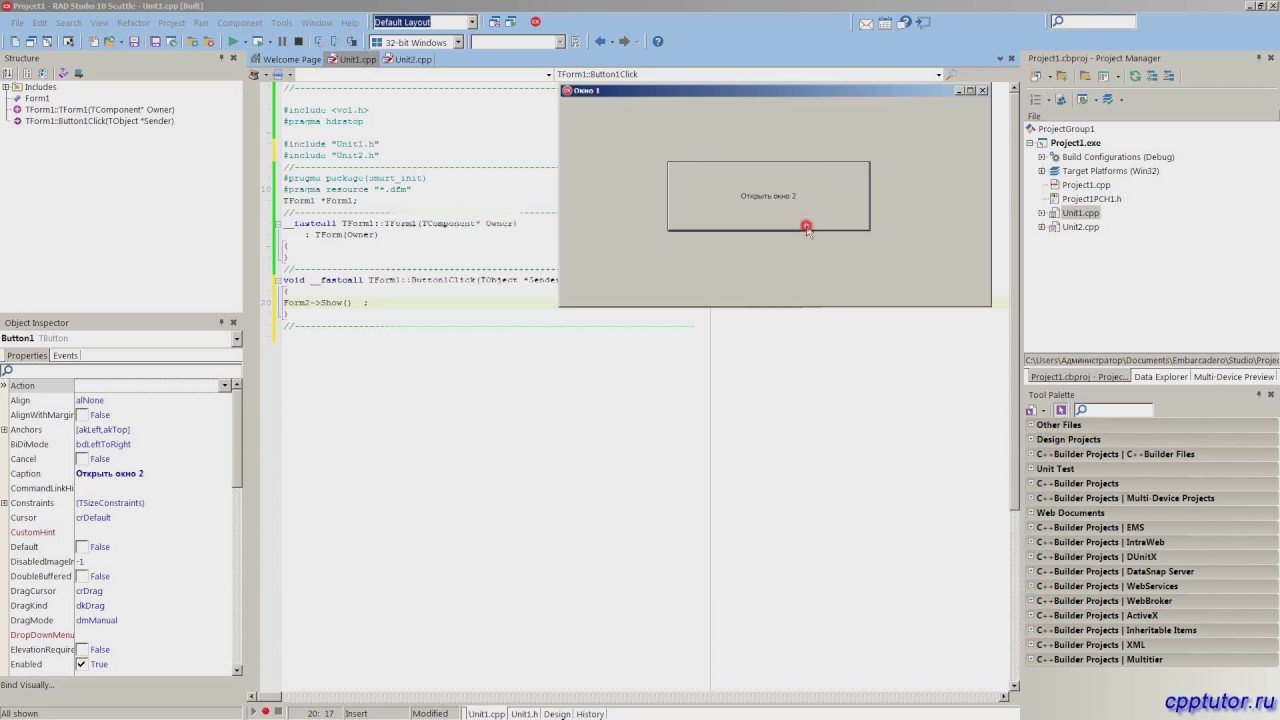Click the Expand all icon in Project Manager toolbar

[x=1151, y=76]
